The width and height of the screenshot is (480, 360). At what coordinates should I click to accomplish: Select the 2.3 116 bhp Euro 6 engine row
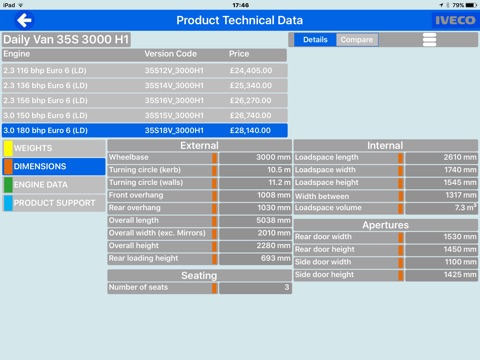point(144,71)
